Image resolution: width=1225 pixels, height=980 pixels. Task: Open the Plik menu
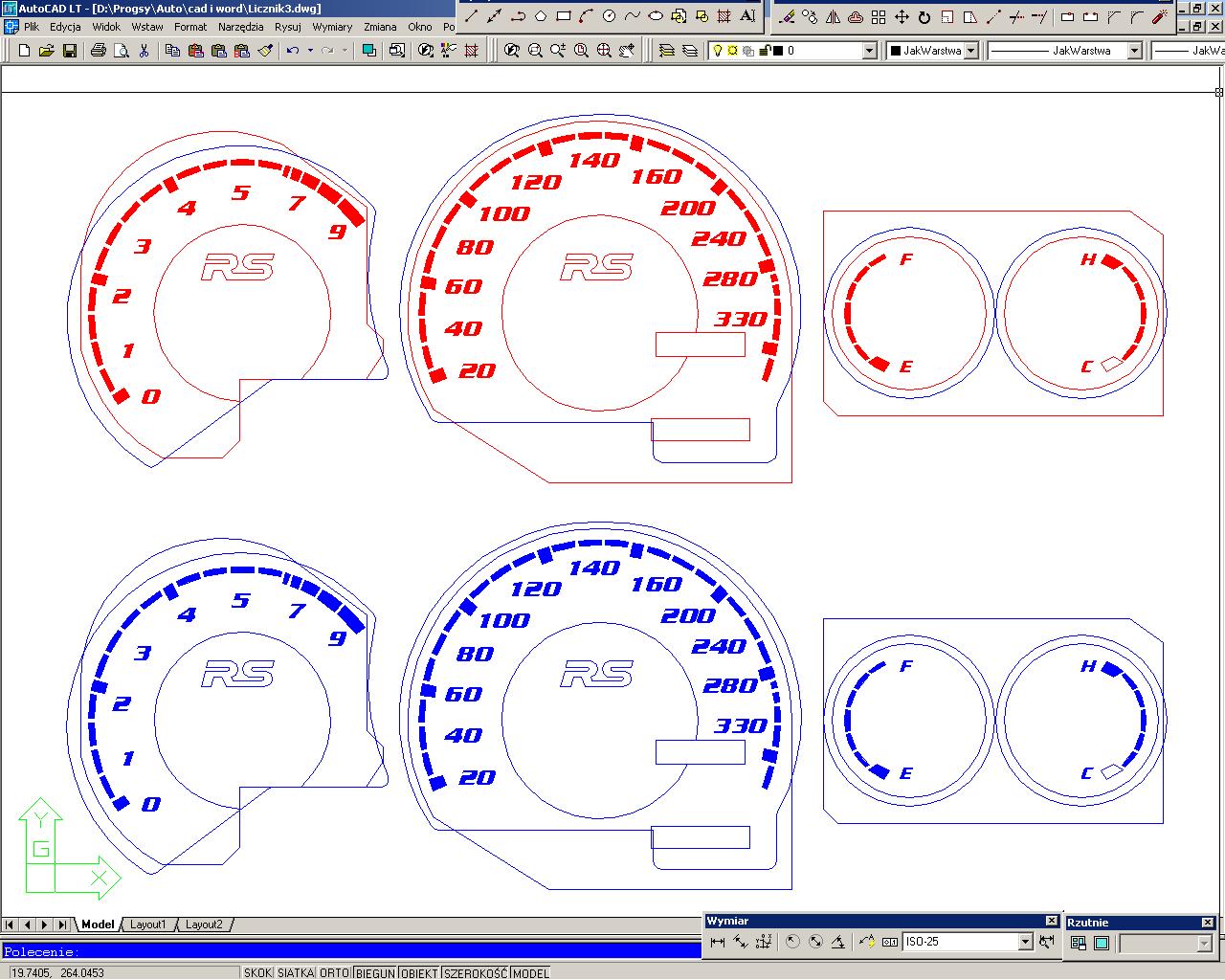pyautogui.click(x=32, y=27)
